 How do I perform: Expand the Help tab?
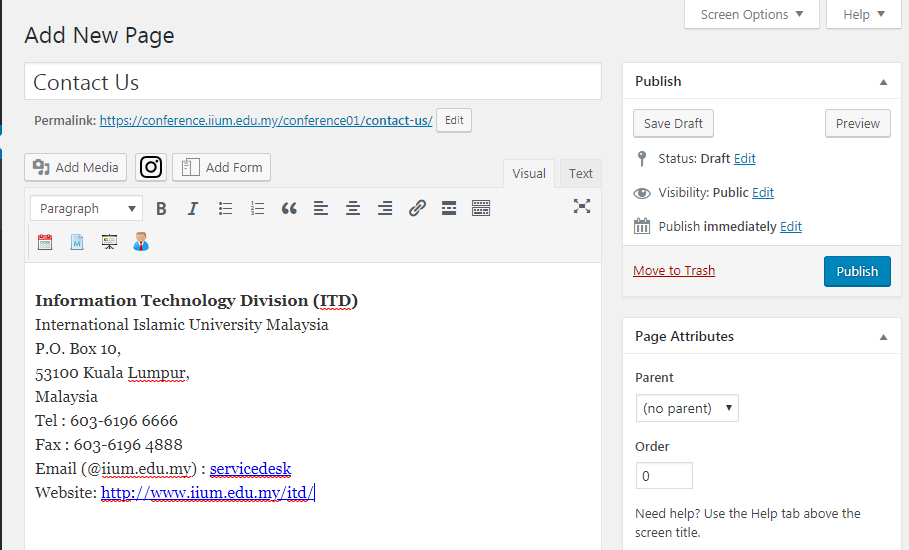[x=864, y=14]
